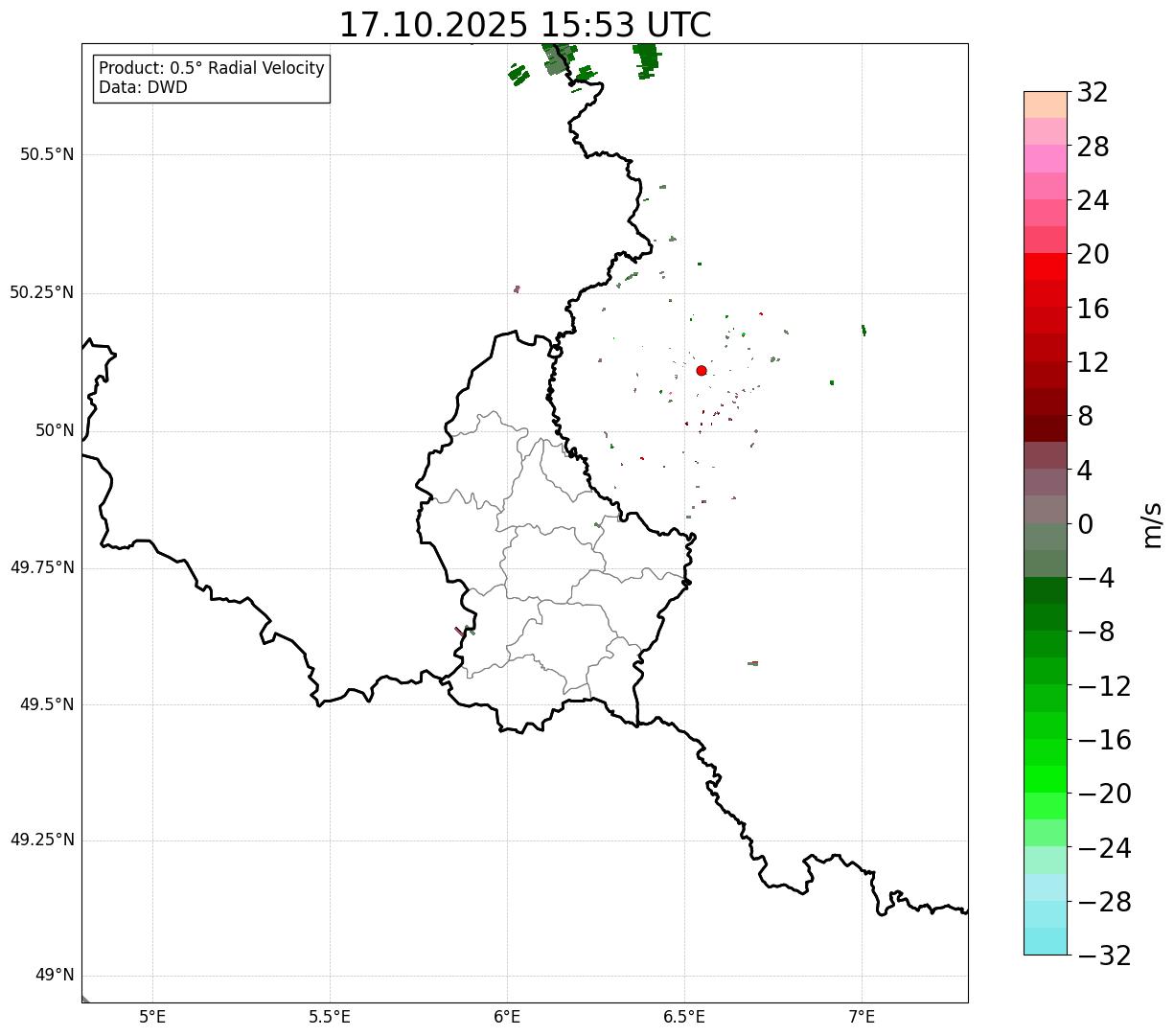
Task: Click the 50.25°N latitude label
Action: click(42, 292)
